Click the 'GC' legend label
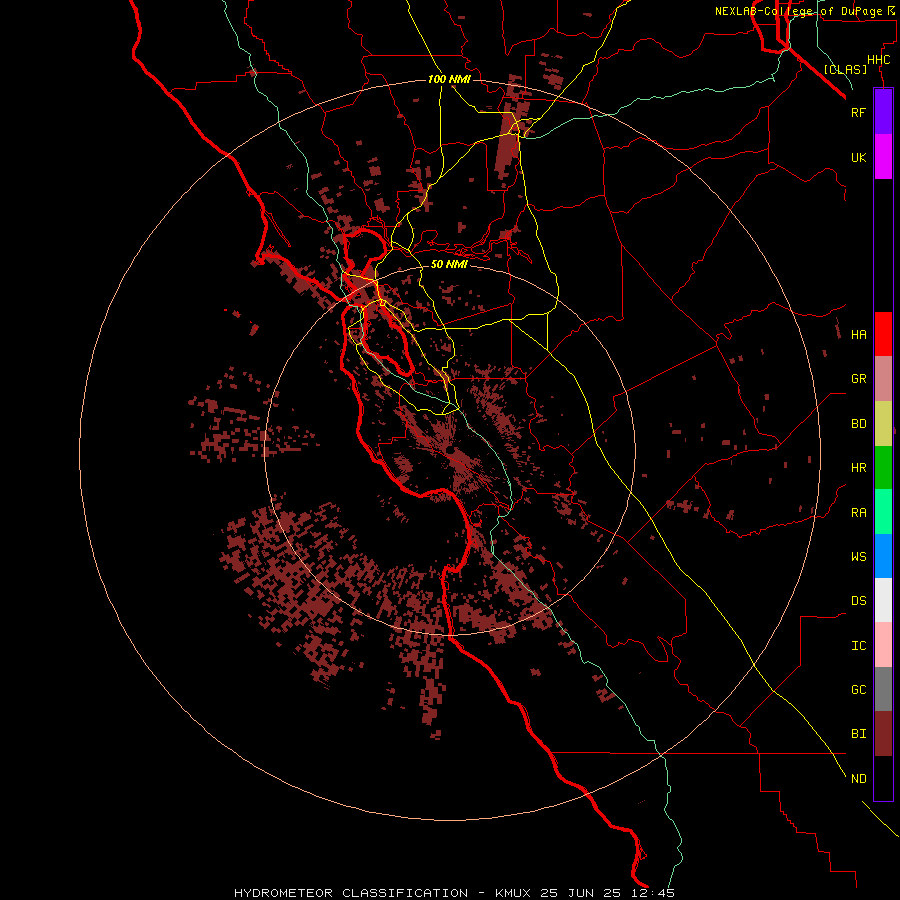Screen dimensions: 900x900 point(858,690)
